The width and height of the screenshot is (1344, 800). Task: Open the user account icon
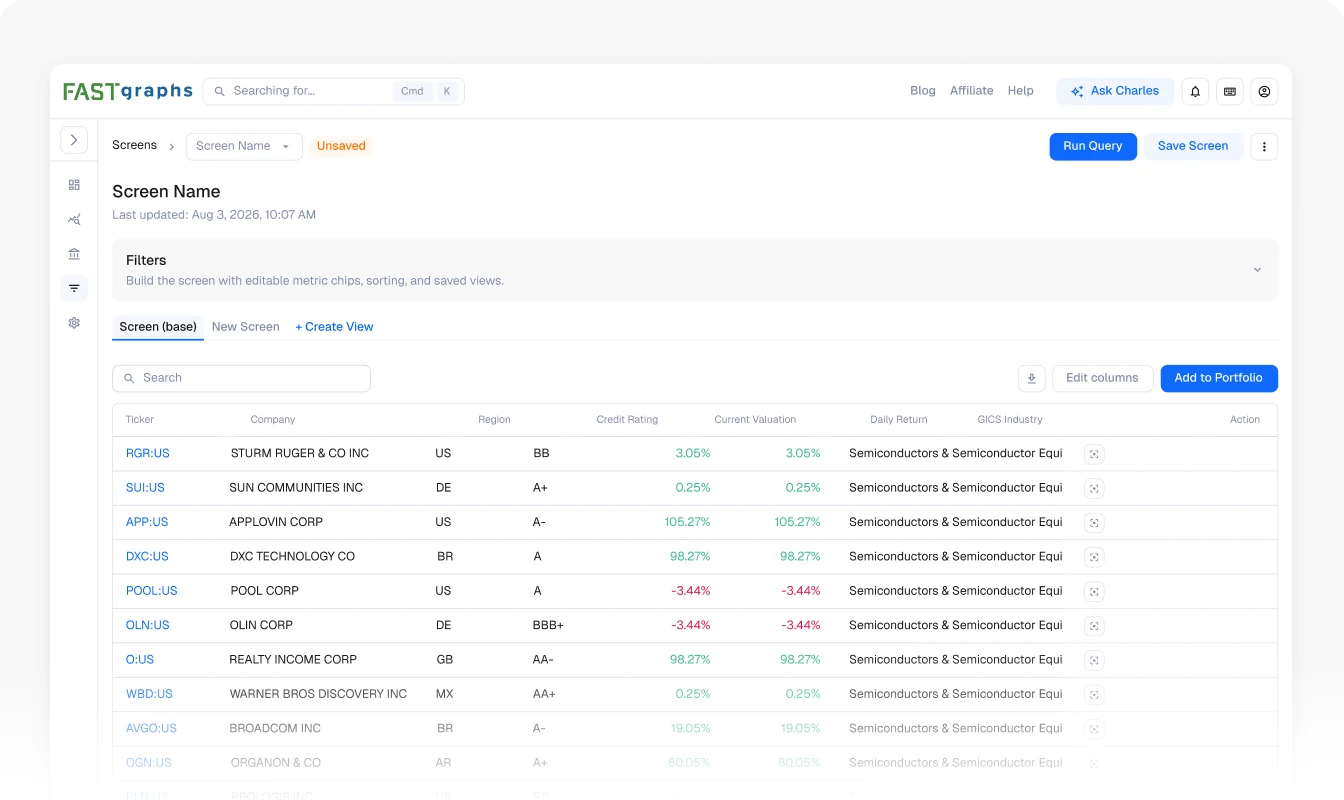pyautogui.click(x=1264, y=91)
